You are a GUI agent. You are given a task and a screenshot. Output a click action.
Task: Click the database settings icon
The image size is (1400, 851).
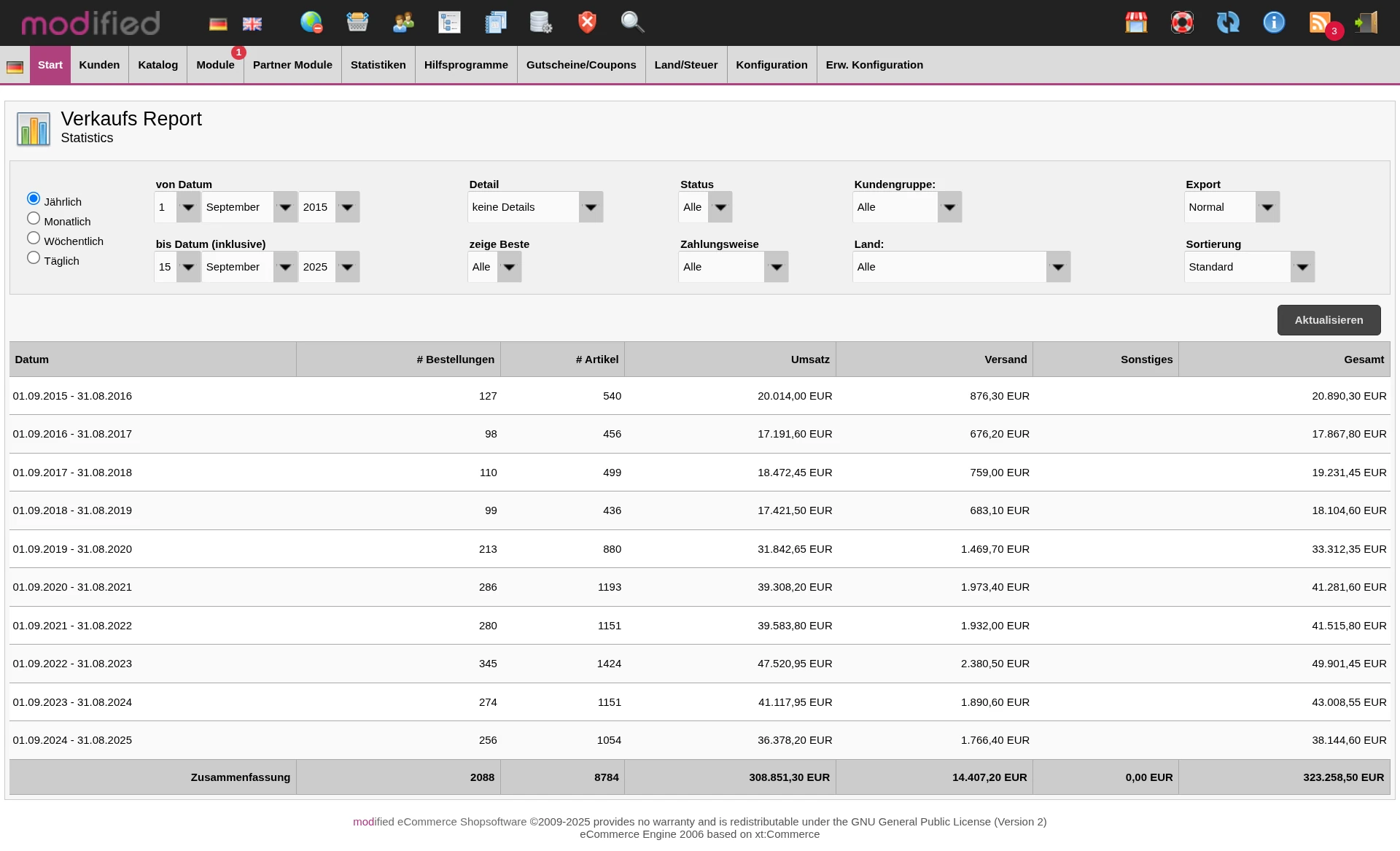point(540,22)
